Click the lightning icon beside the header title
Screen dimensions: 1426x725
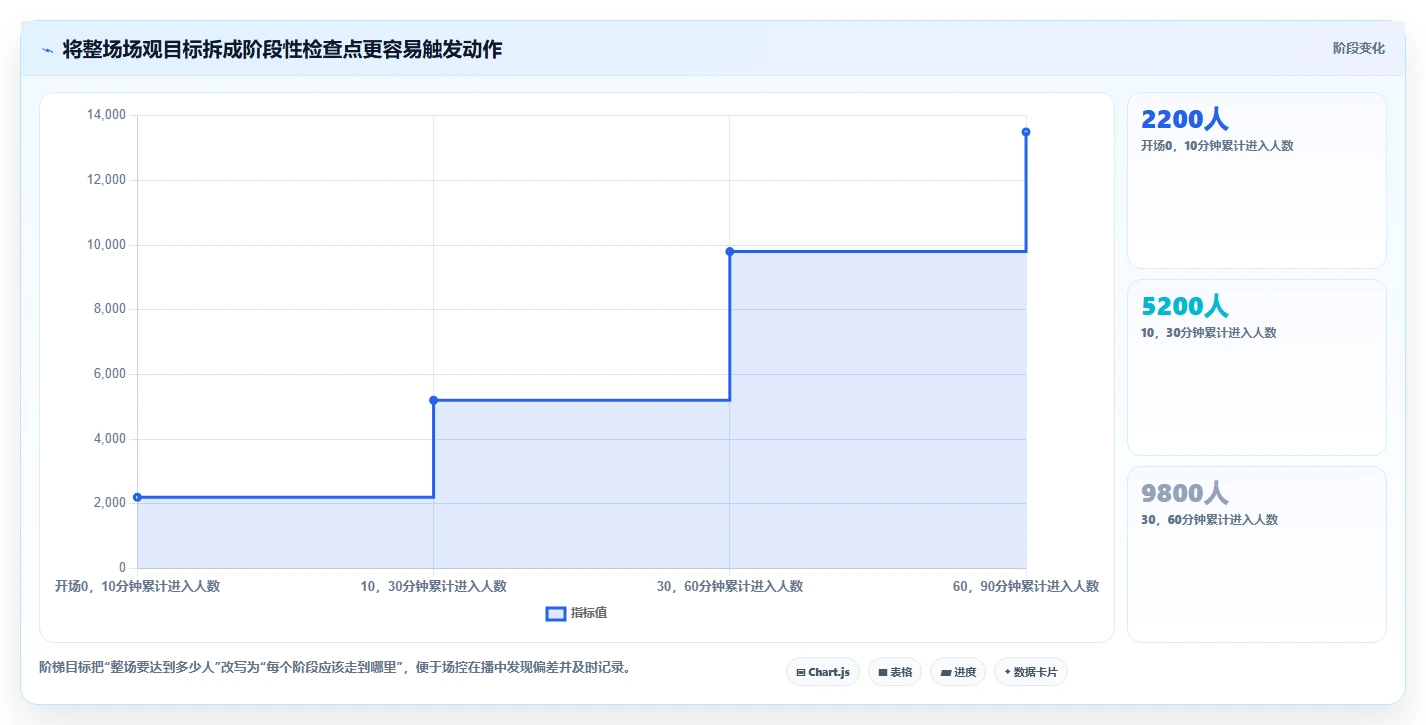point(48,50)
